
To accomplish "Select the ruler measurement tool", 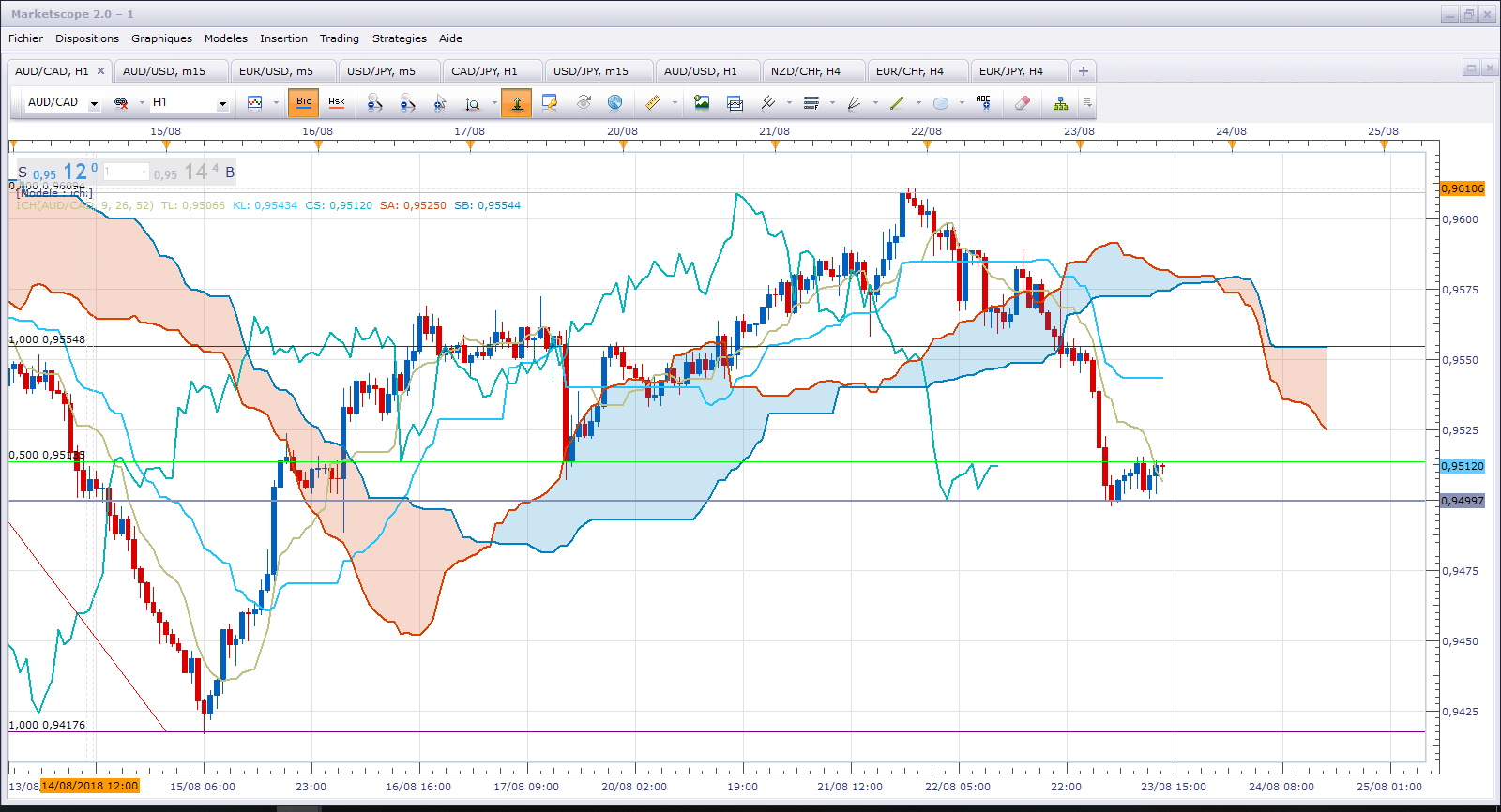I will pyautogui.click(x=653, y=103).
